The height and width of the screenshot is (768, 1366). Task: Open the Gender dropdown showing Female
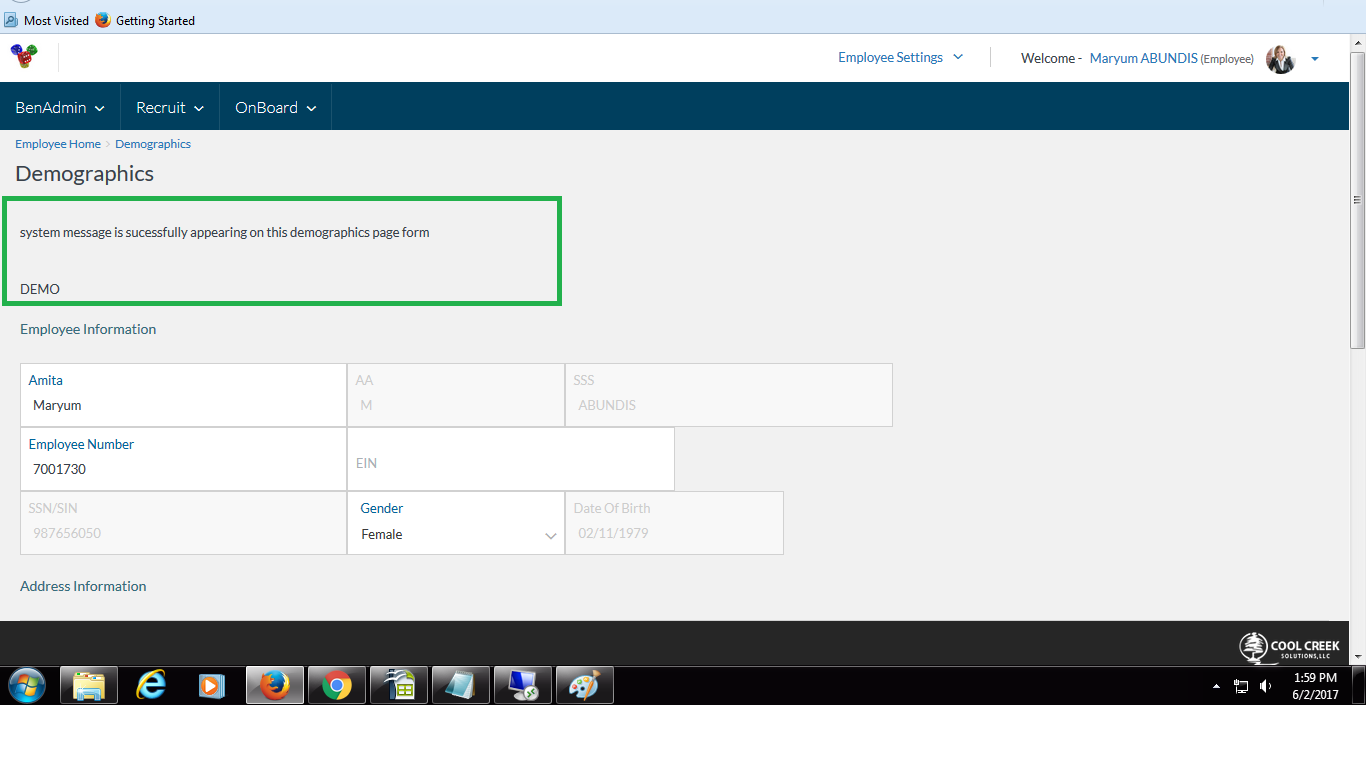coord(456,534)
